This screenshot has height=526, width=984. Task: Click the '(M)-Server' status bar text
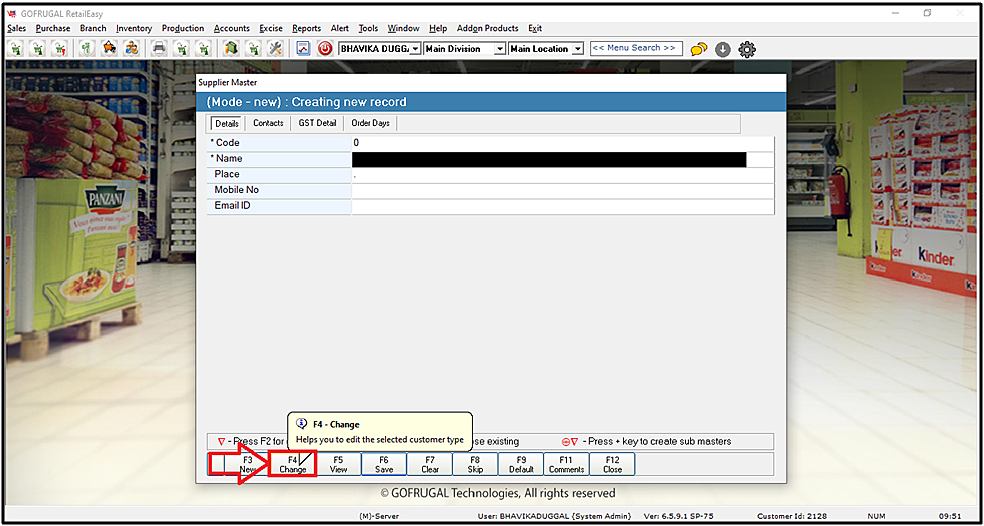click(x=378, y=516)
